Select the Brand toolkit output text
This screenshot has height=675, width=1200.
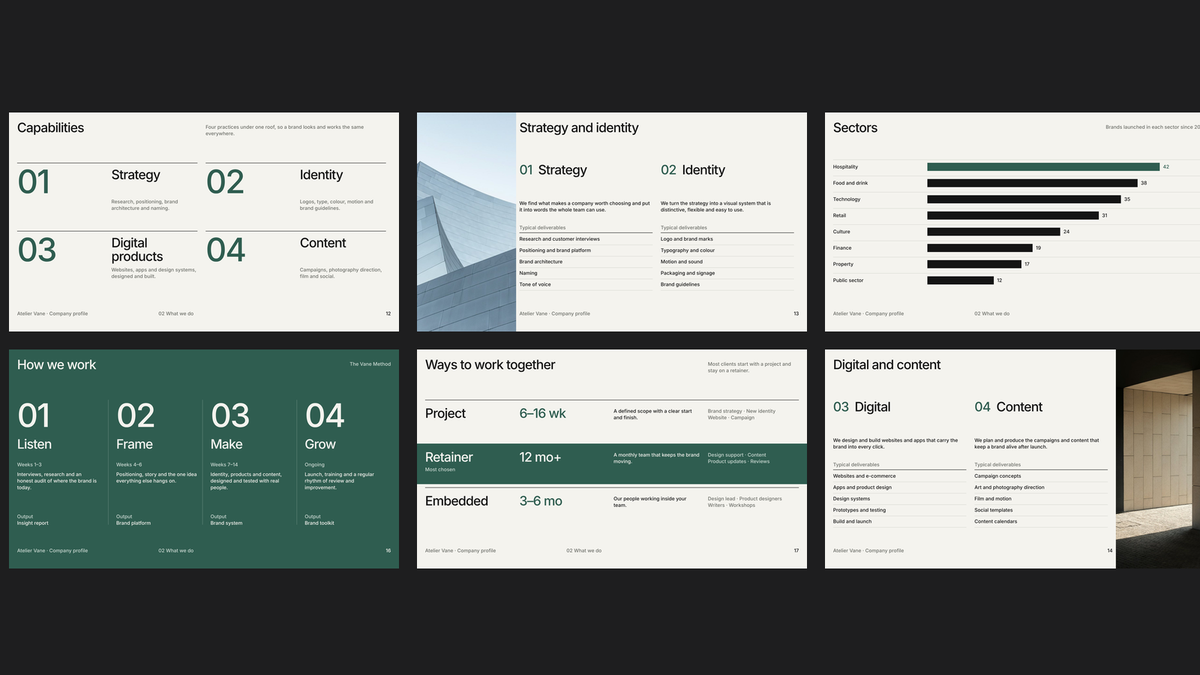pyautogui.click(x=320, y=523)
